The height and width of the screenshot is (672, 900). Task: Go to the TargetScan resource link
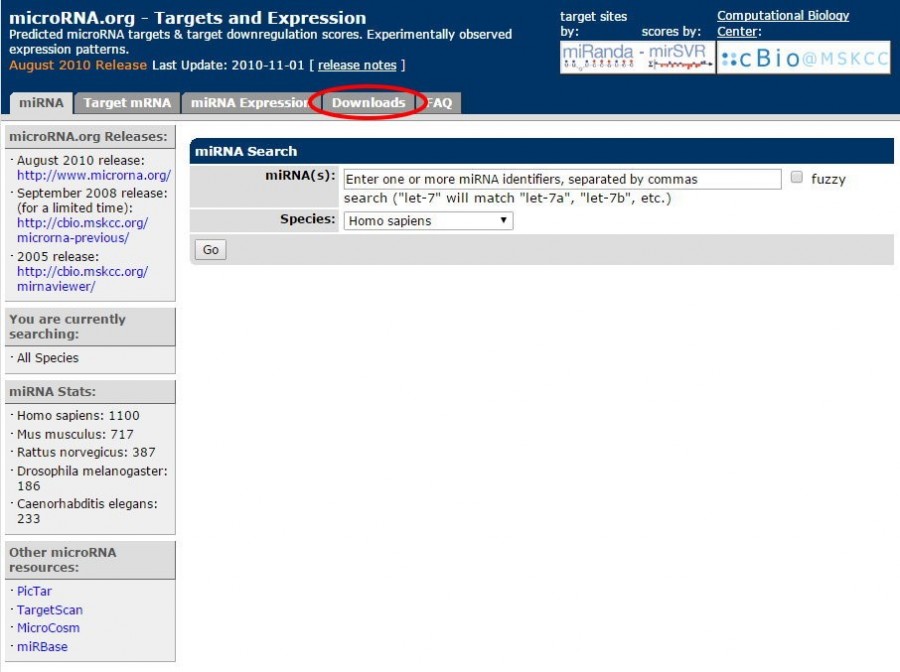[x=49, y=610]
